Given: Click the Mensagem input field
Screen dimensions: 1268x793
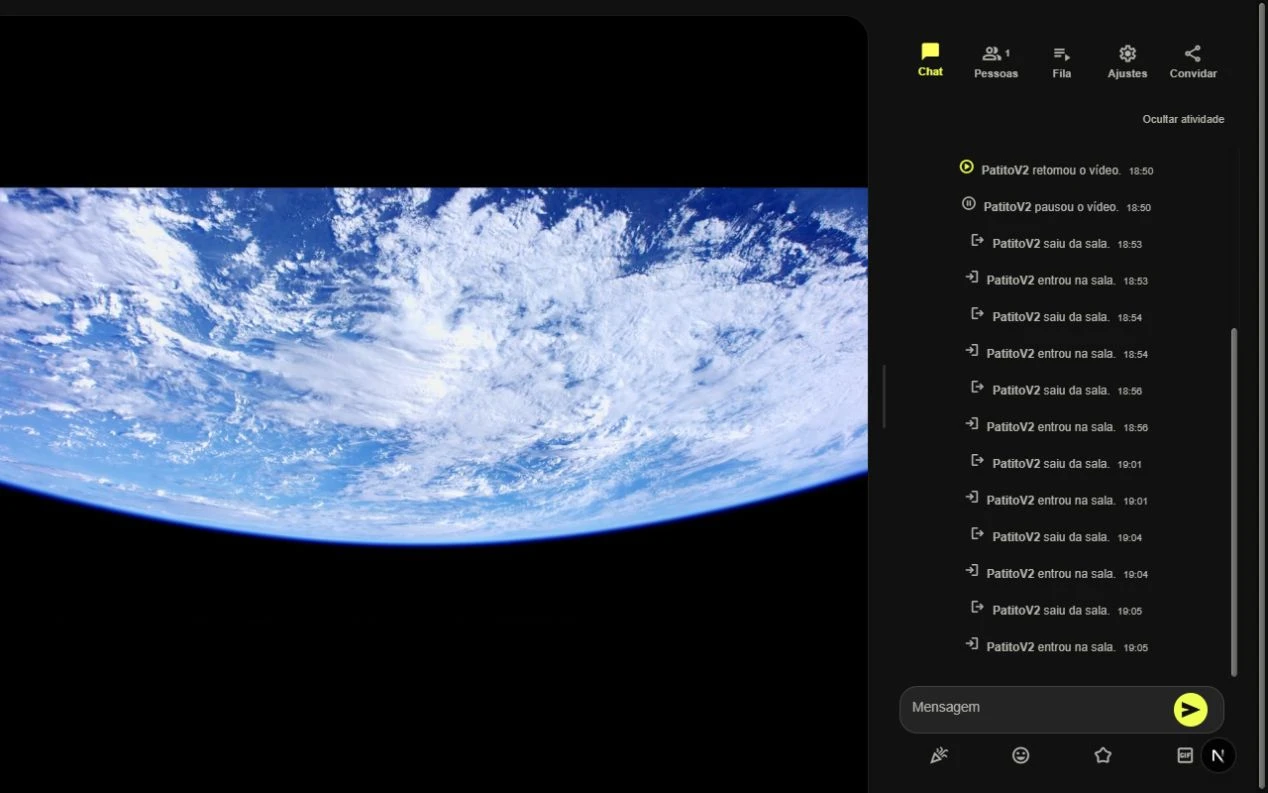Looking at the screenshot, I should pyautogui.click(x=1035, y=708).
